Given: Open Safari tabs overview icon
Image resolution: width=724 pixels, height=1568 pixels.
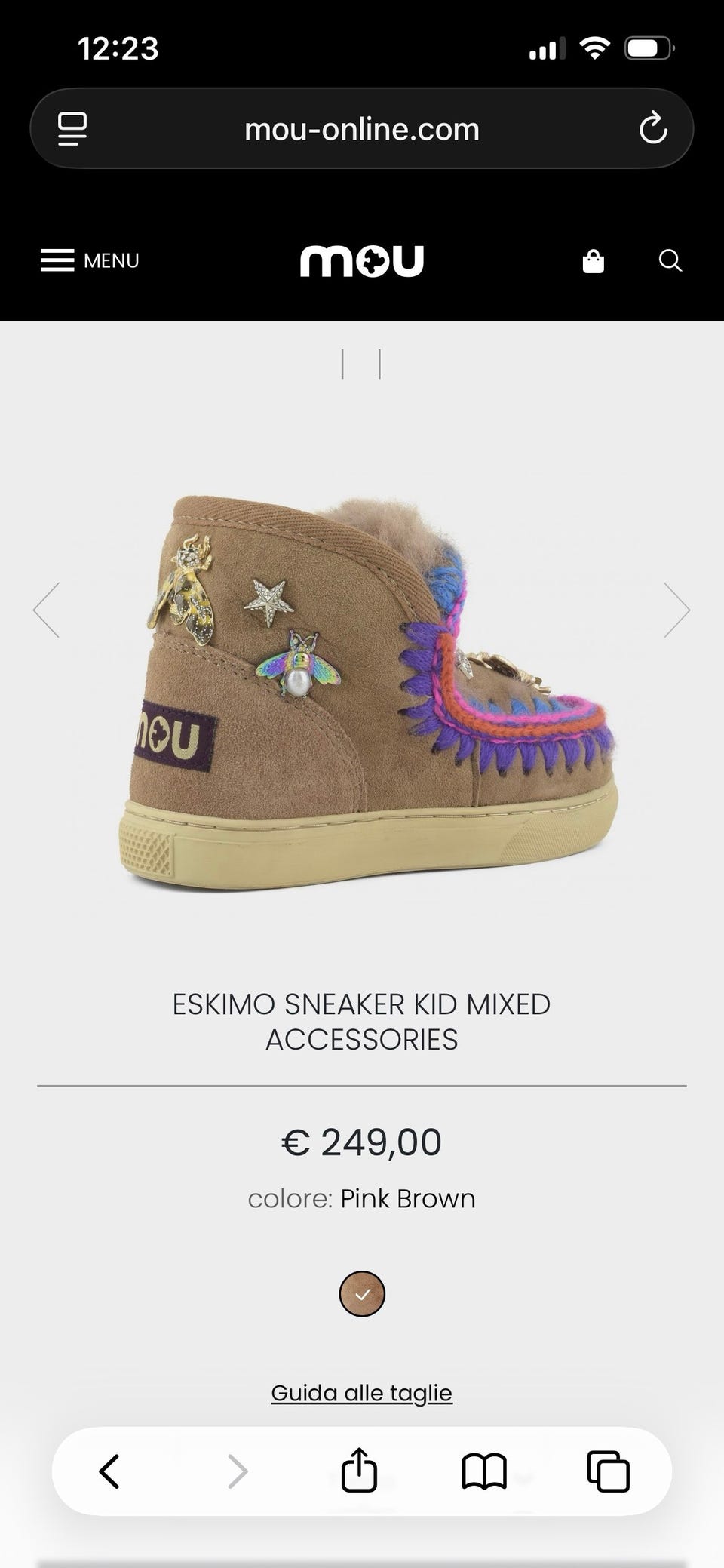Looking at the screenshot, I should pyautogui.click(x=608, y=1471).
